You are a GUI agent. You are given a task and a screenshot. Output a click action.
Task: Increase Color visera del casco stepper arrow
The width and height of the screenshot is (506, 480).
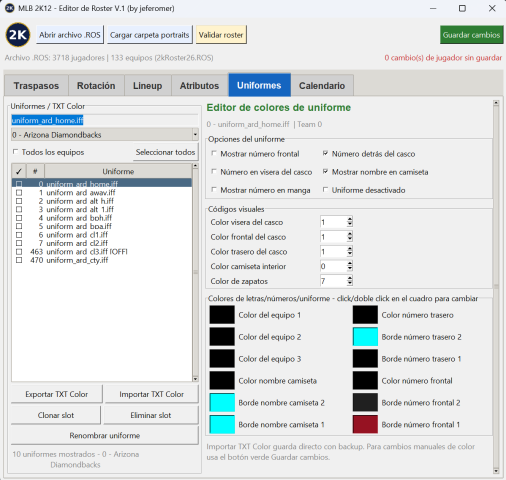349,219
